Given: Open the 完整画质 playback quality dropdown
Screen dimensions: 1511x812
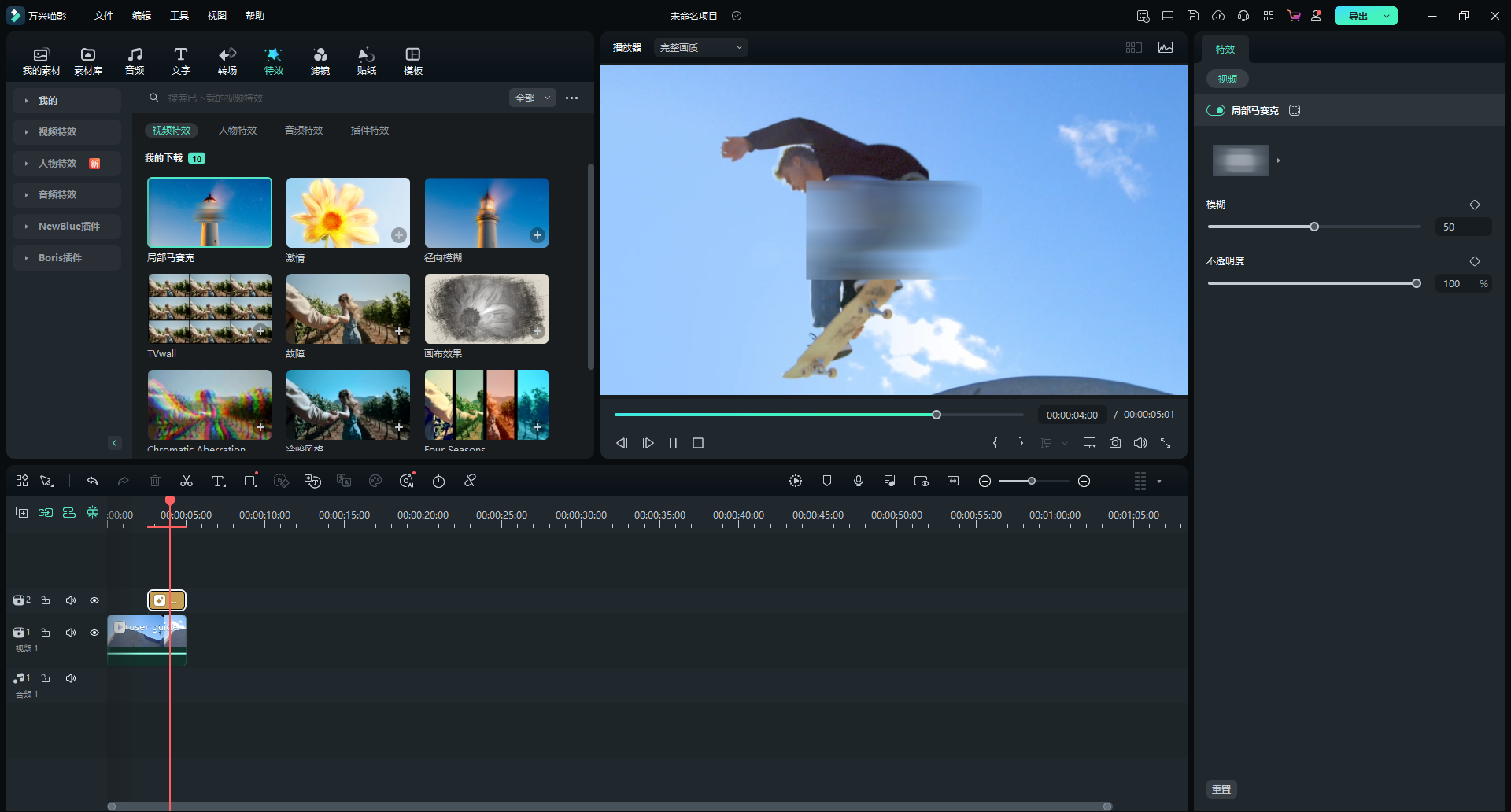Looking at the screenshot, I should point(700,48).
